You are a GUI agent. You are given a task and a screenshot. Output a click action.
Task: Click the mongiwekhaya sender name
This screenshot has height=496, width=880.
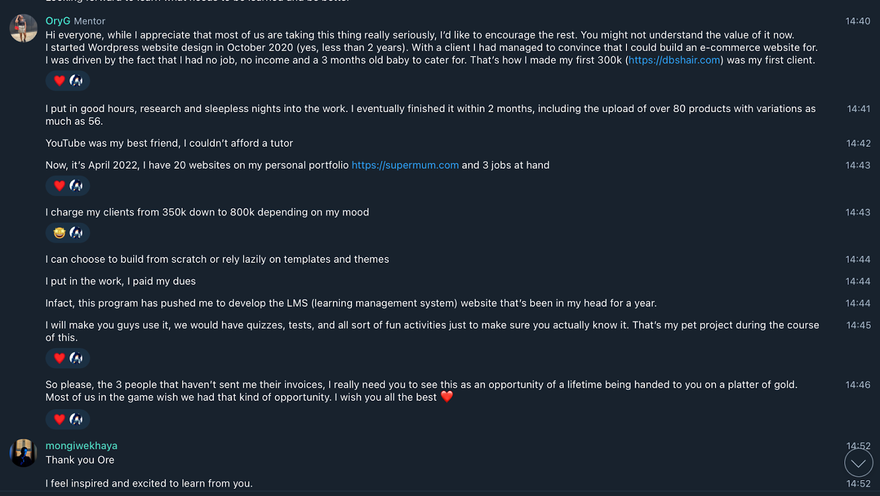81,446
